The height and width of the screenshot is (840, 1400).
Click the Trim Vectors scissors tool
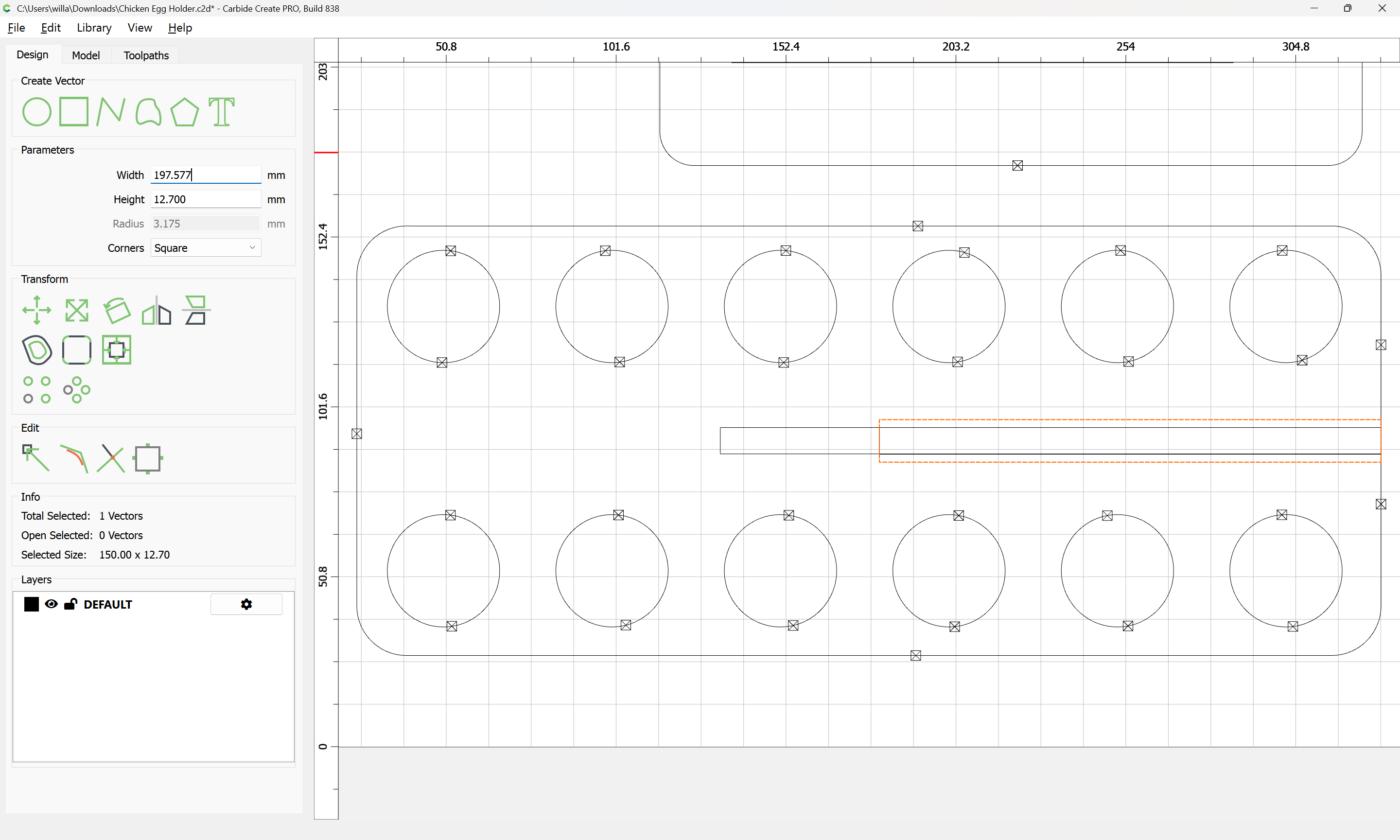(x=111, y=458)
